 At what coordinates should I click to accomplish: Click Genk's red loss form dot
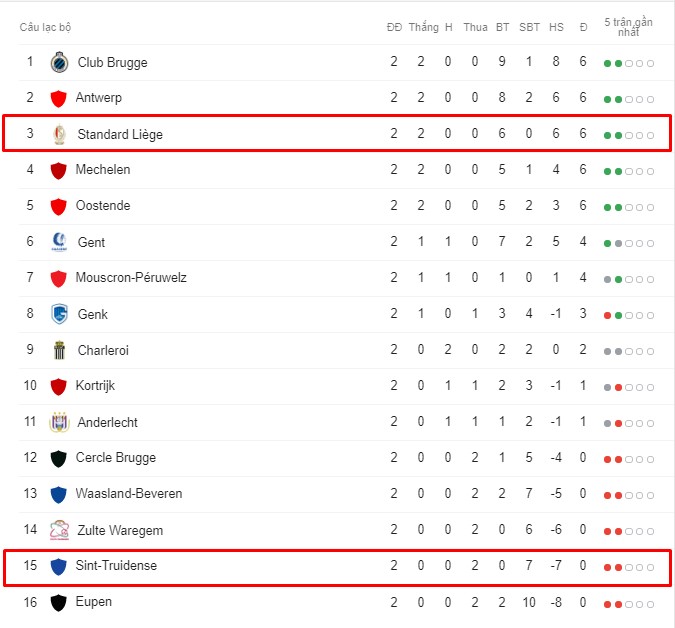[x=607, y=316]
